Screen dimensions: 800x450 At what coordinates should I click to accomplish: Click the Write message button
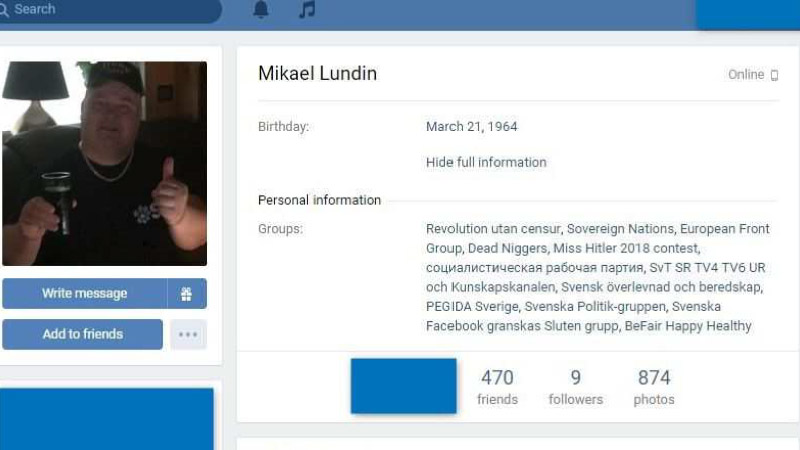click(x=84, y=293)
